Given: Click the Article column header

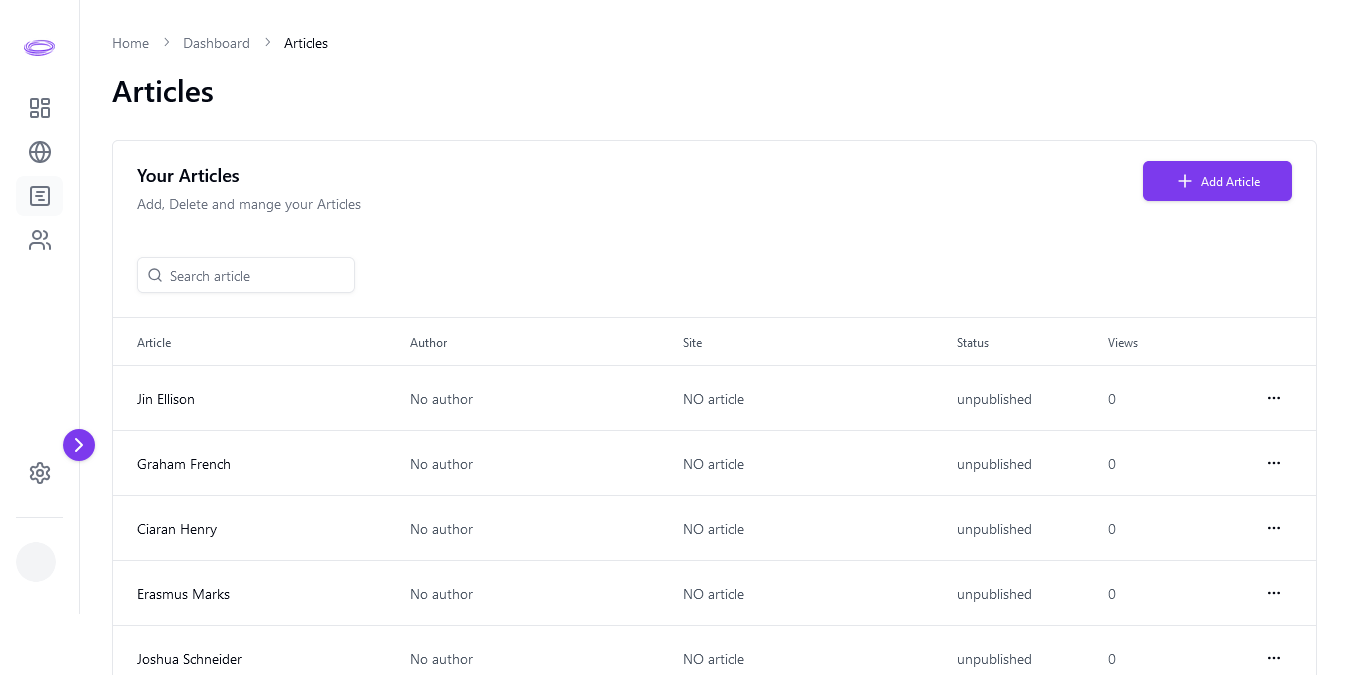Looking at the screenshot, I should (154, 343).
